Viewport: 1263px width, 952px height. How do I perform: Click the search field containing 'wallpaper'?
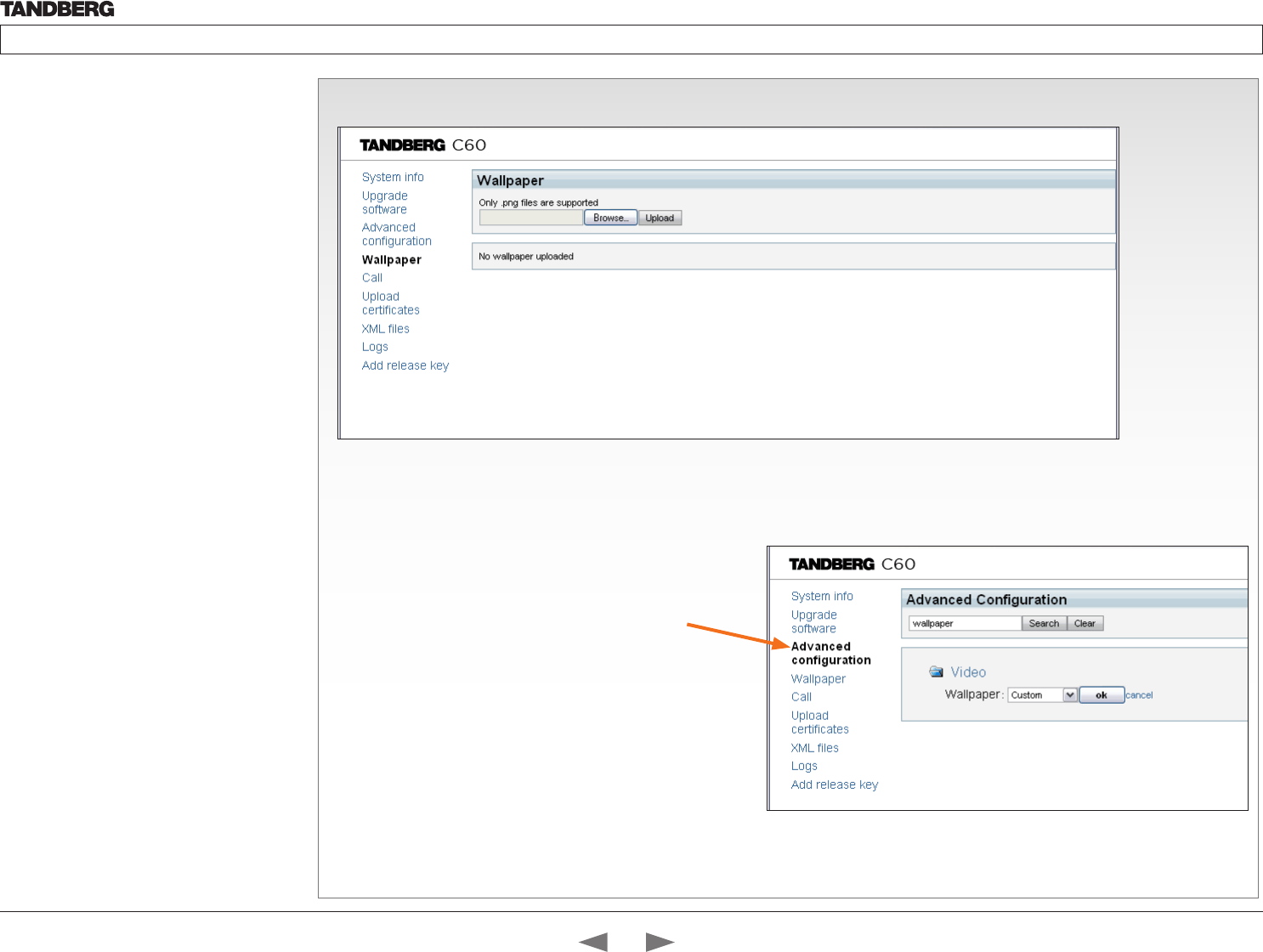(966, 623)
